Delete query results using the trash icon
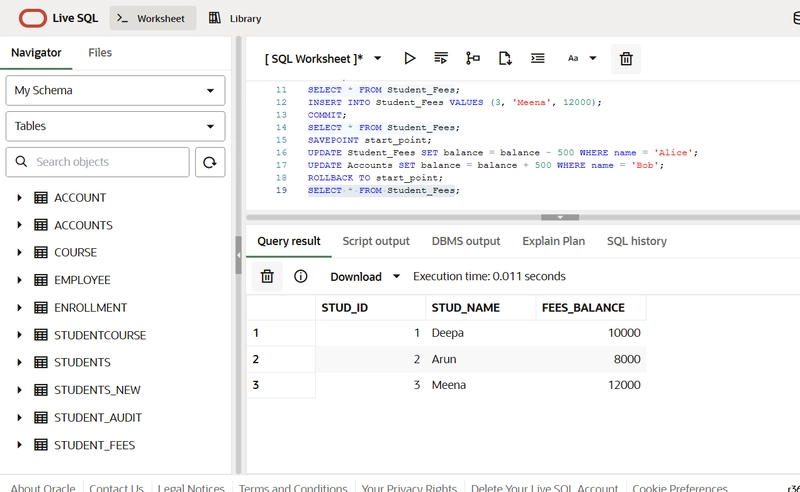Image resolution: width=800 pixels, height=492 pixels. tap(267, 277)
